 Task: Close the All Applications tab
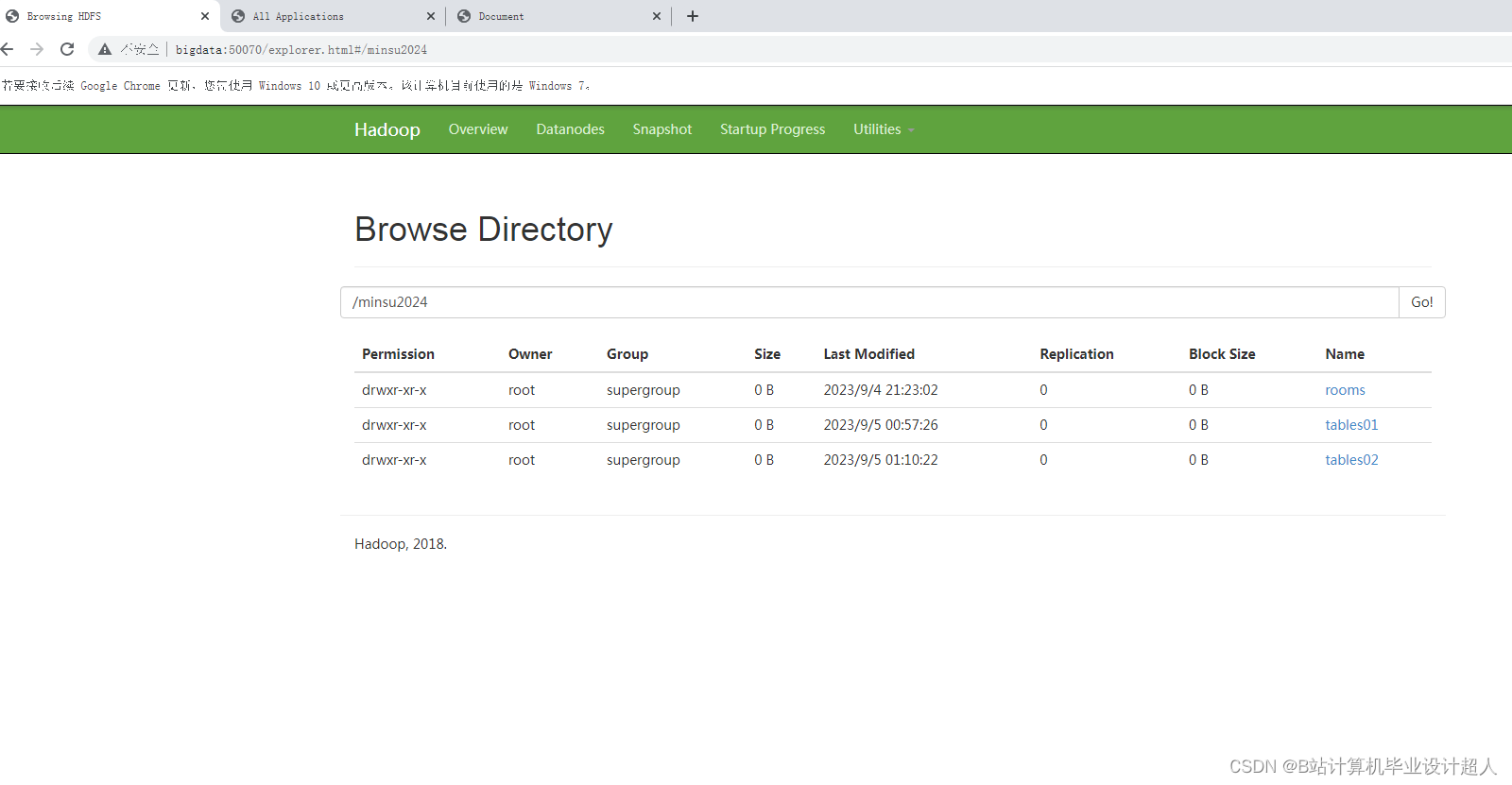(x=431, y=16)
